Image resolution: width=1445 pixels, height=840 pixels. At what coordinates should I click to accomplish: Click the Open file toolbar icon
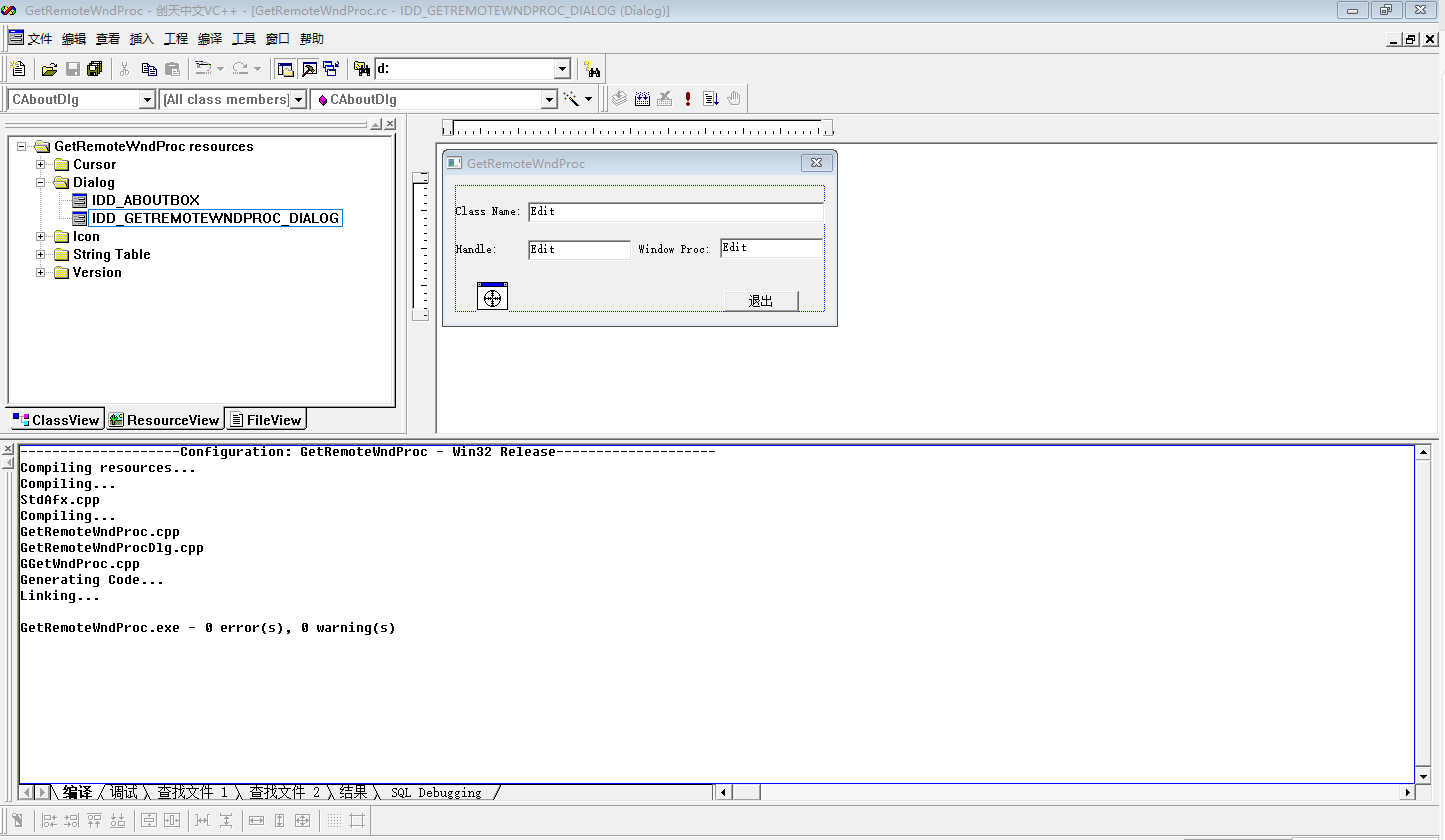point(49,69)
